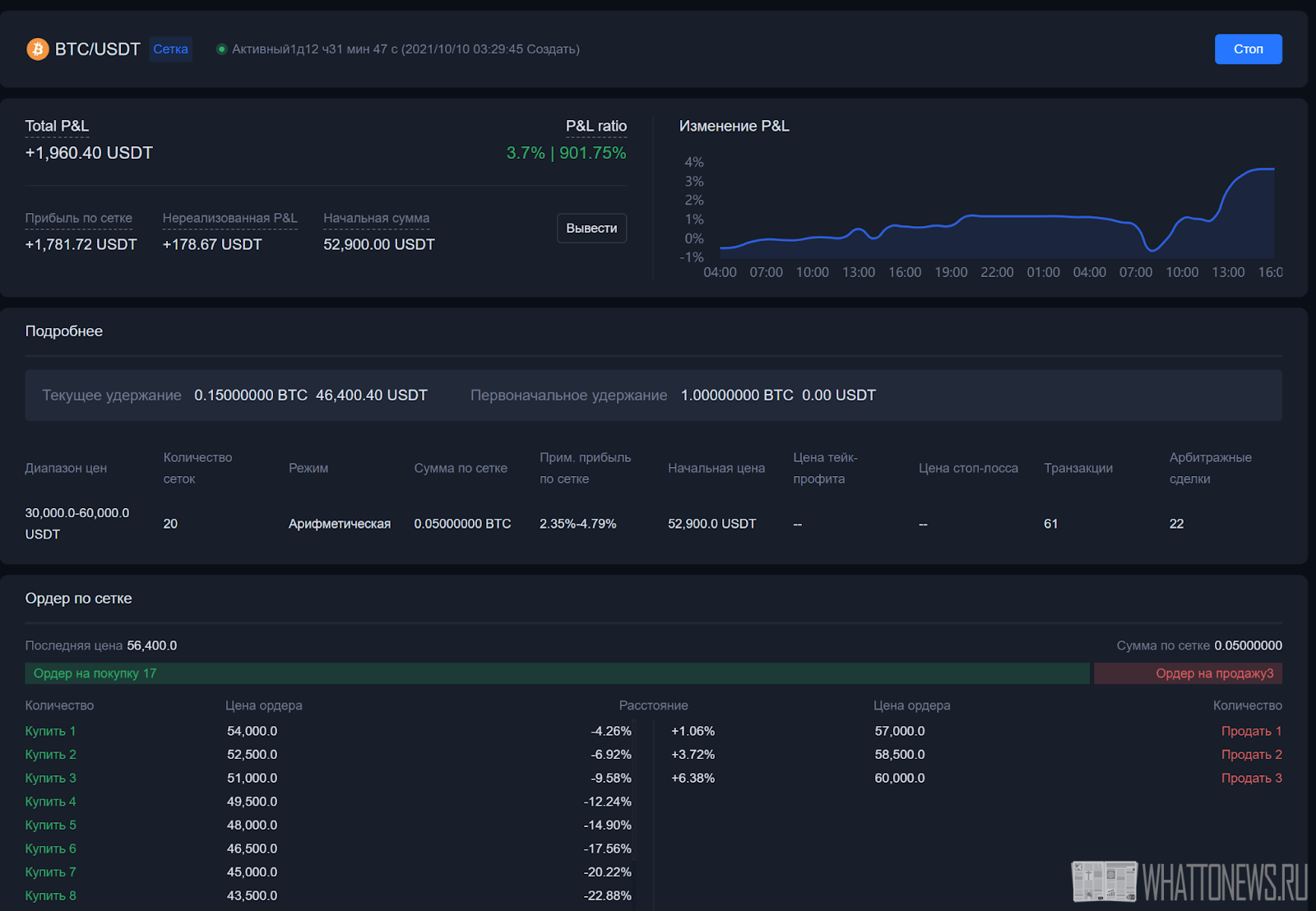Click the Продать 3 sell order
Image resolution: width=1316 pixels, height=911 pixels.
[1251, 778]
